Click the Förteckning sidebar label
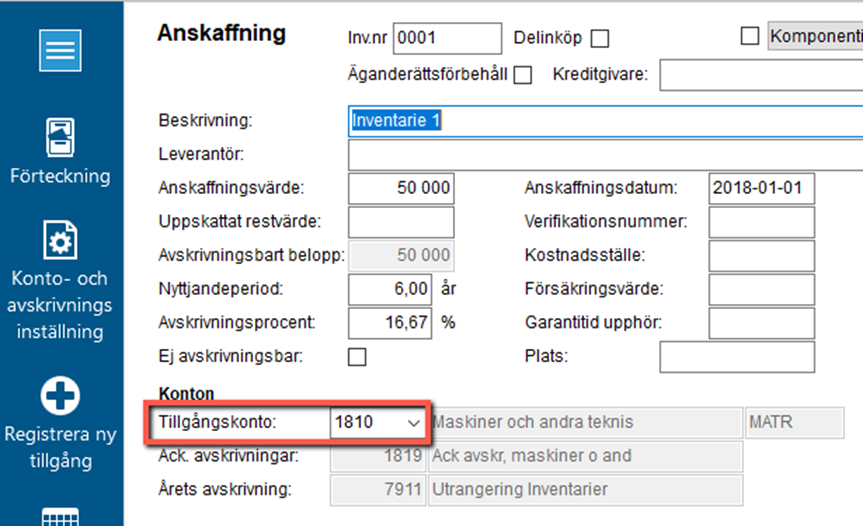This screenshot has height=526, width=863. coord(60,177)
